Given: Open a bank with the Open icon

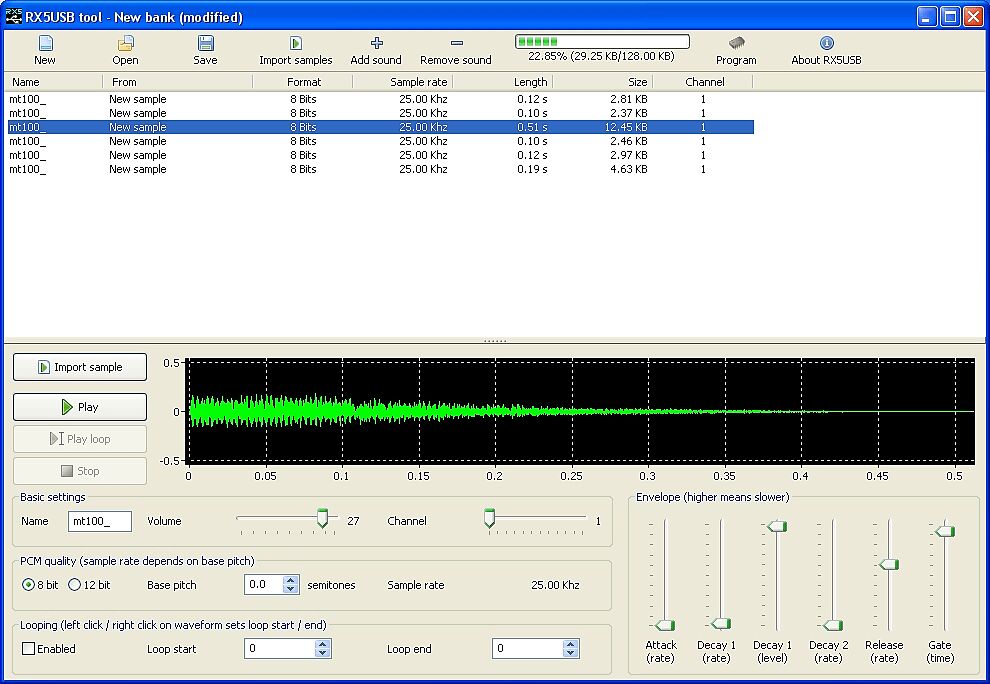Looking at the screenshot, I should 125,43.
